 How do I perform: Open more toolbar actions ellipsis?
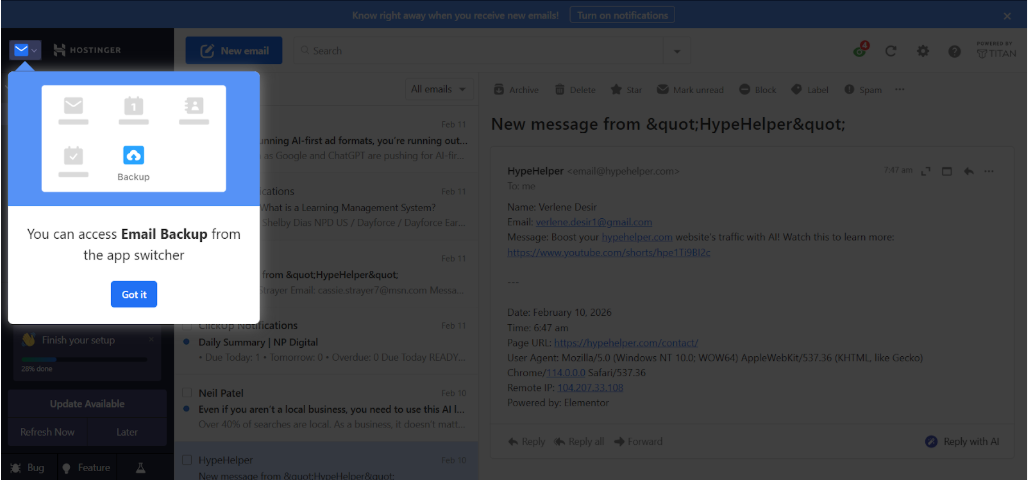900,89
